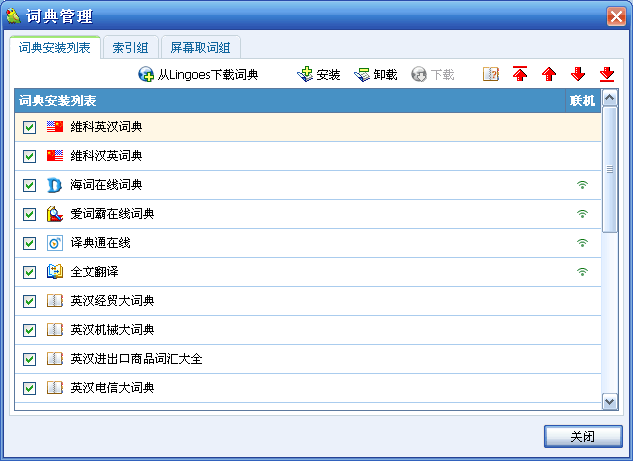The image size is (633, 461).
Task: Toggle the 英汉进出口商品词汇大全 checkbox
Action: (29, 359)
